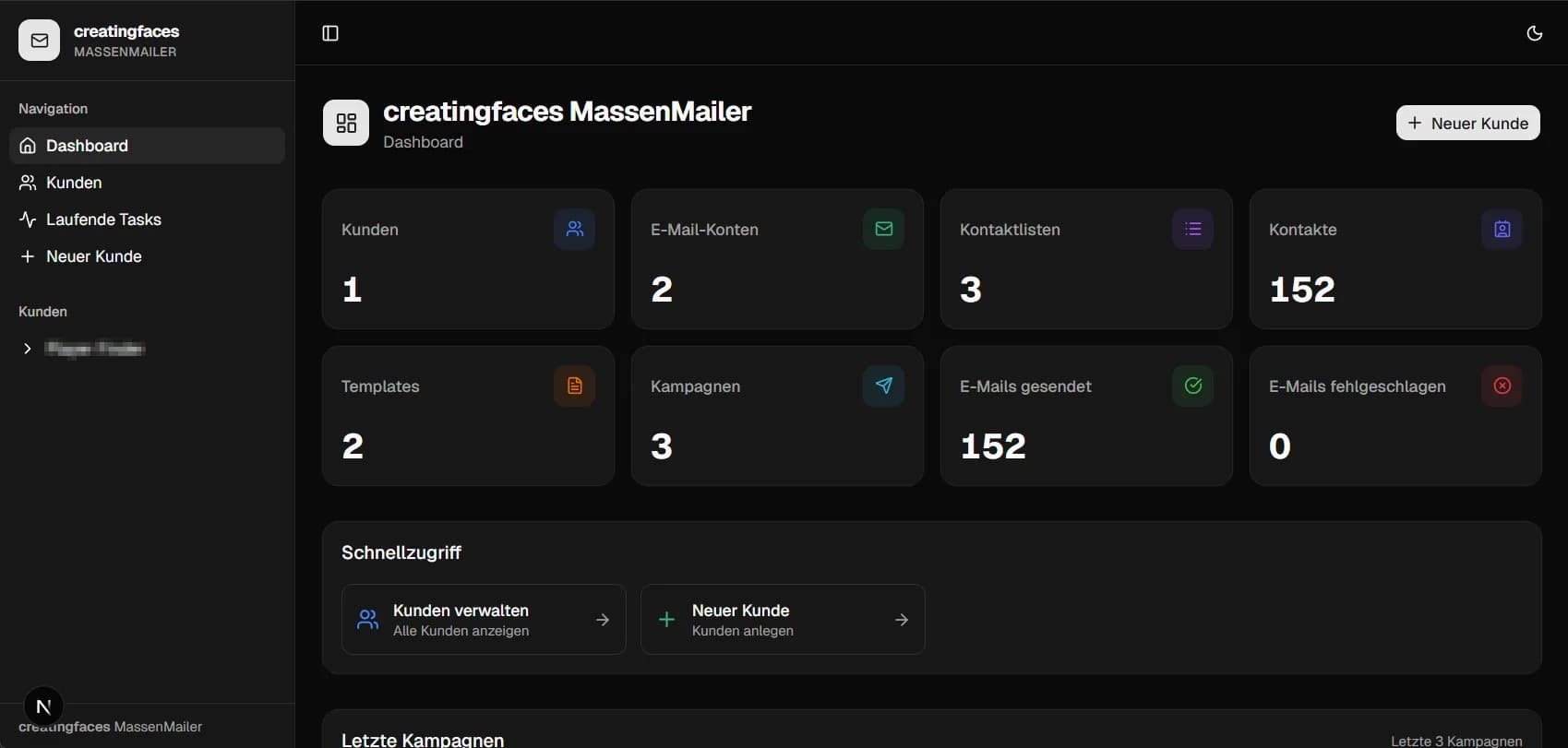
Task: Click the Kampagnen count value 3
Action: [662, 446]
